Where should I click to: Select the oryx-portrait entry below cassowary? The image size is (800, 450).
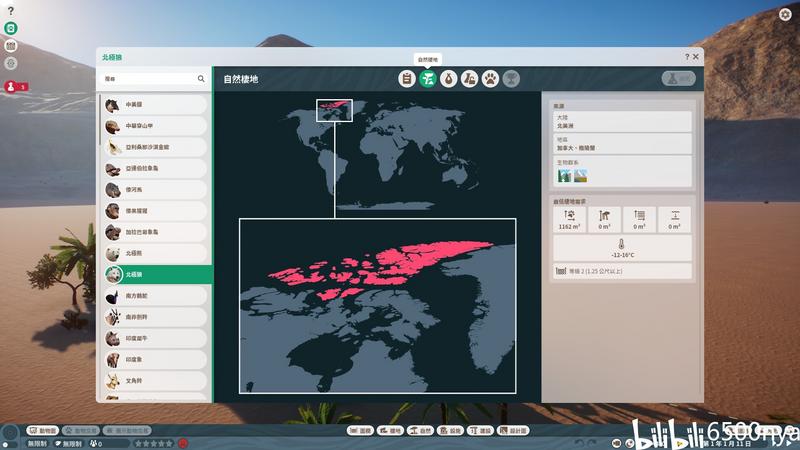pos(156,317)
